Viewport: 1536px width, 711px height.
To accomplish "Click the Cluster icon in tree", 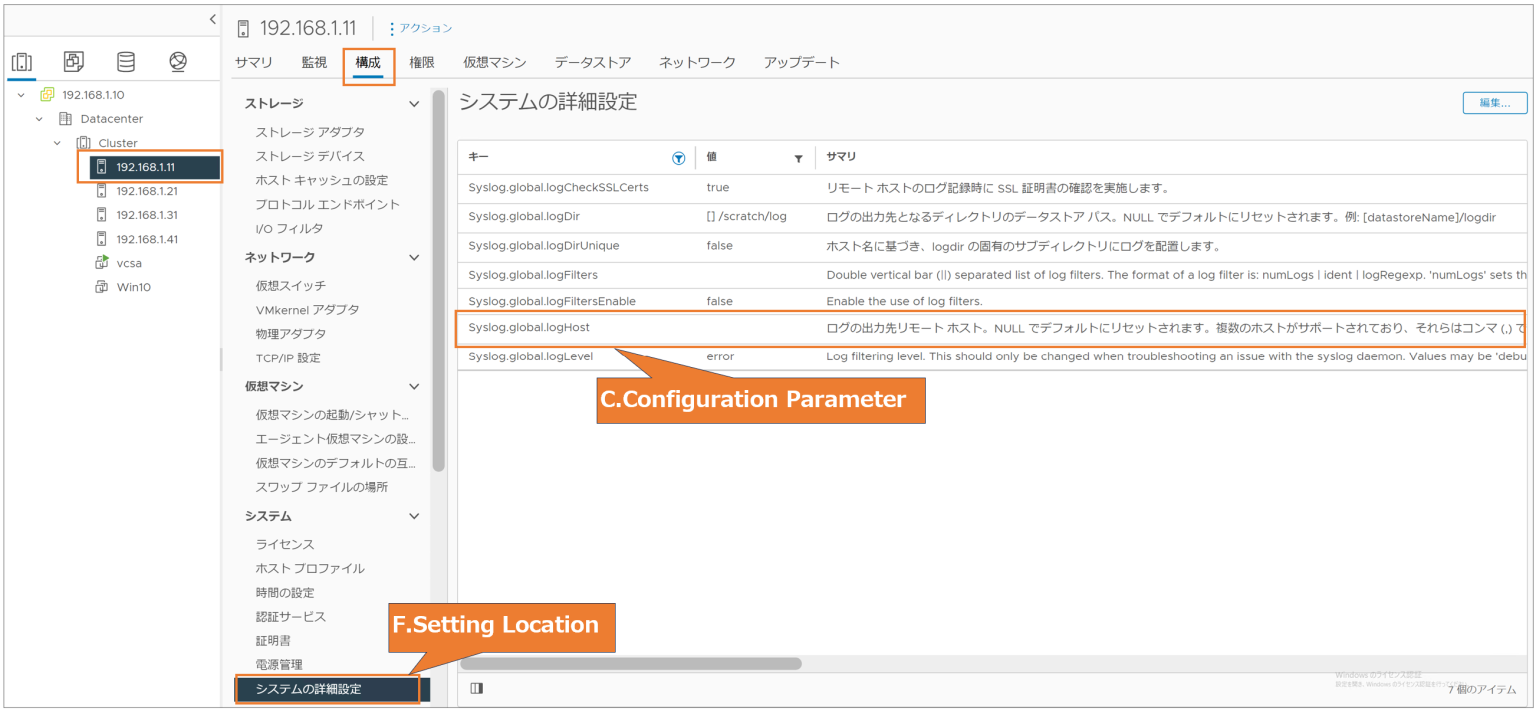I will 83,143.
